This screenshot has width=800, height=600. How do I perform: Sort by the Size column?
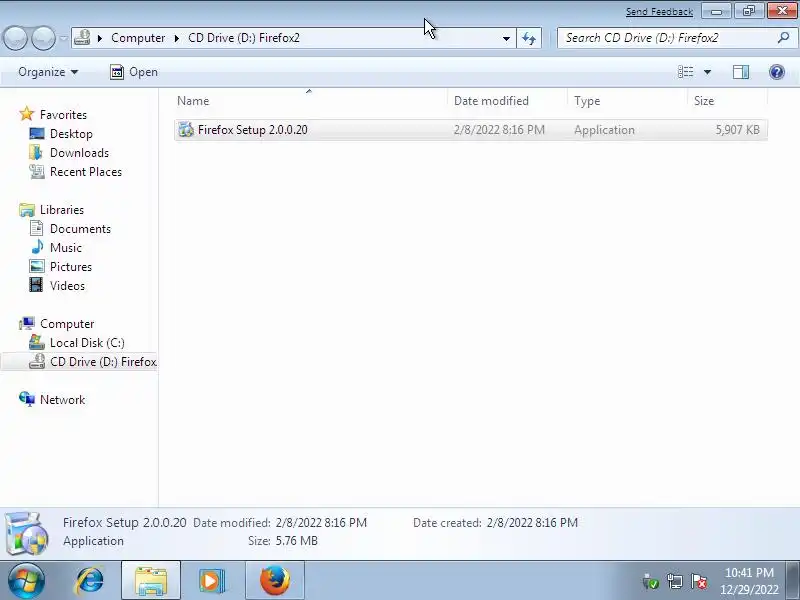coord(728,101)
